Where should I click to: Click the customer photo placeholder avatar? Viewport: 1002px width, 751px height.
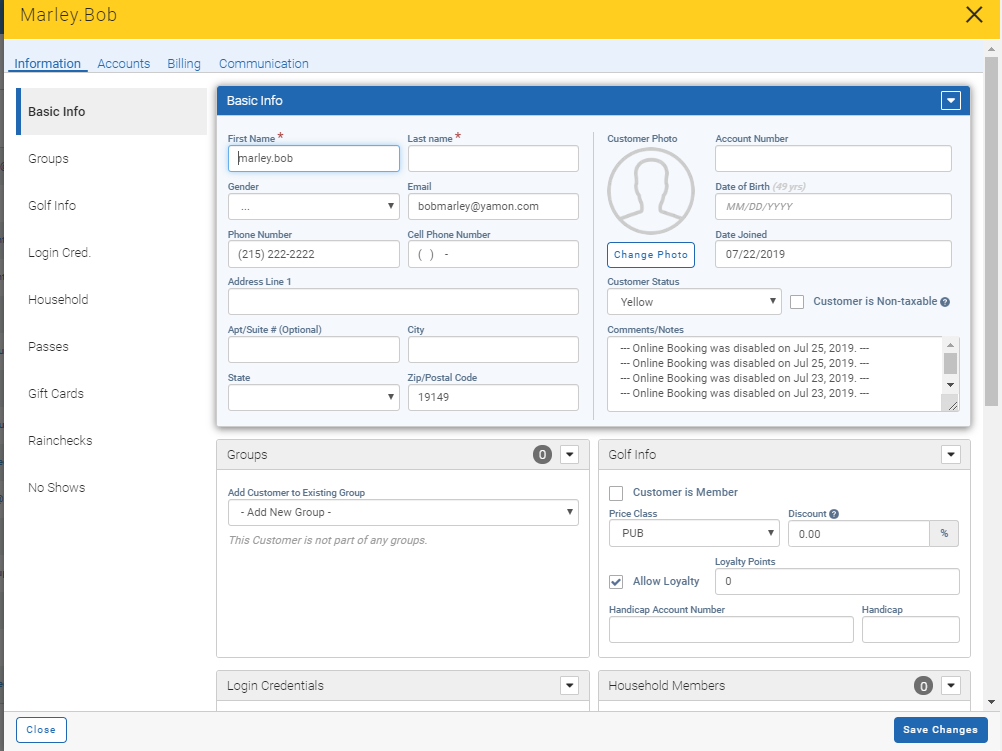(x=651, y=191)
